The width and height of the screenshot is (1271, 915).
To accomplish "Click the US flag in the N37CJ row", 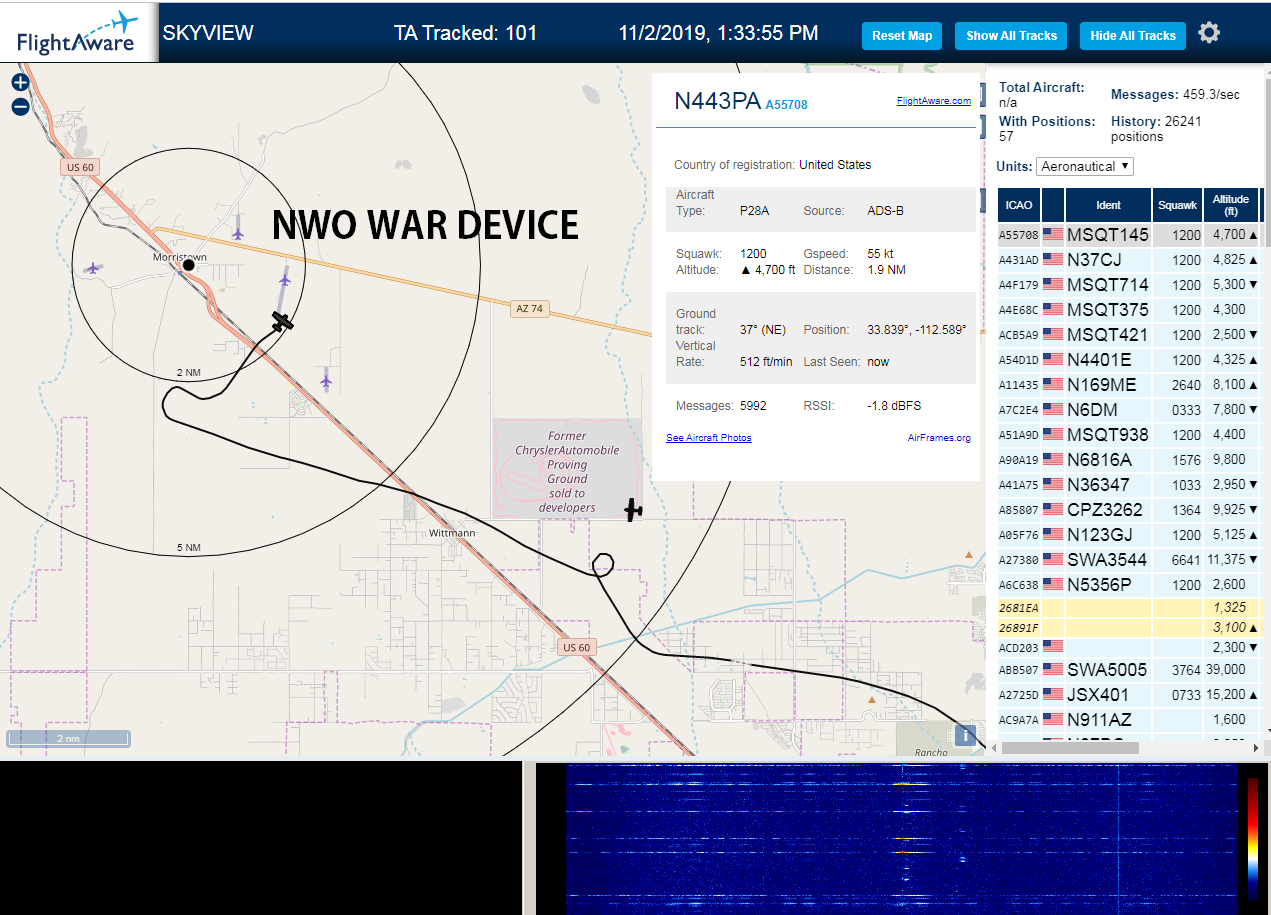I will [x=1053, y=259].
